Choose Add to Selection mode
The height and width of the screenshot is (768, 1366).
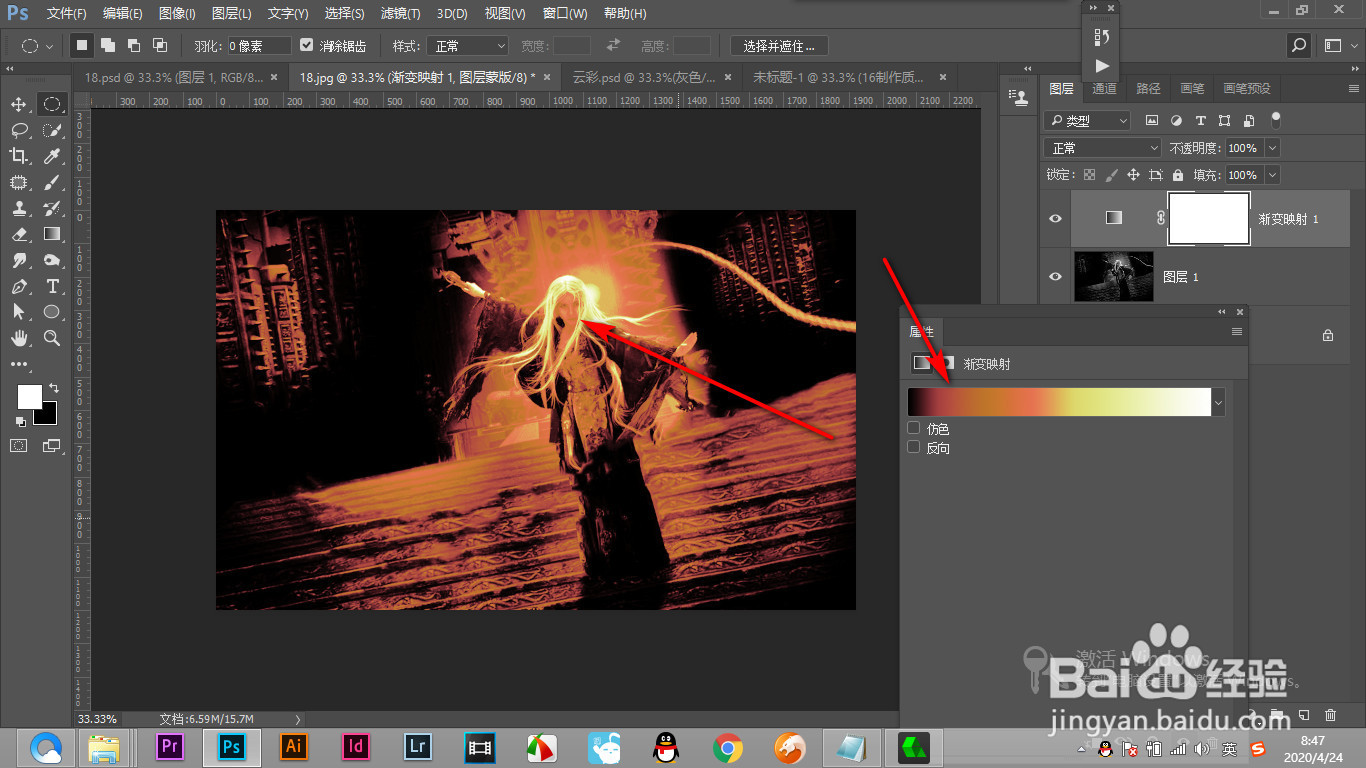[x=108, y=45]
